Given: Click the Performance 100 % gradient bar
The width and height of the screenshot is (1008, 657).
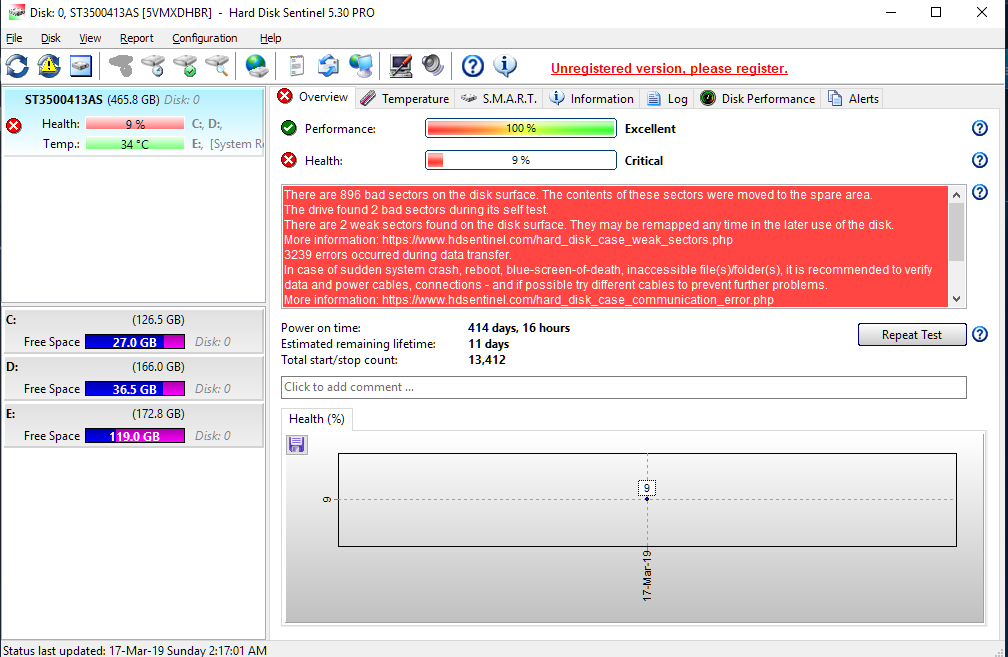Looking at the screenshot, I should point(521,129).
